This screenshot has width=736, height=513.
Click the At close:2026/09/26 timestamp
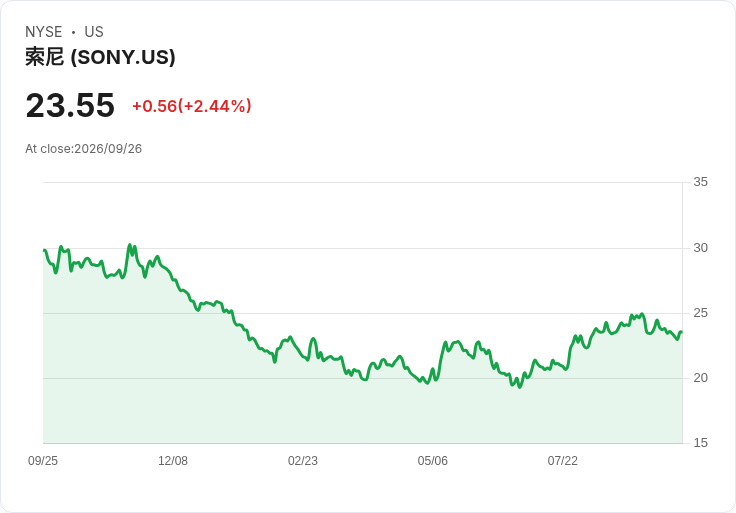pos(84,149)
